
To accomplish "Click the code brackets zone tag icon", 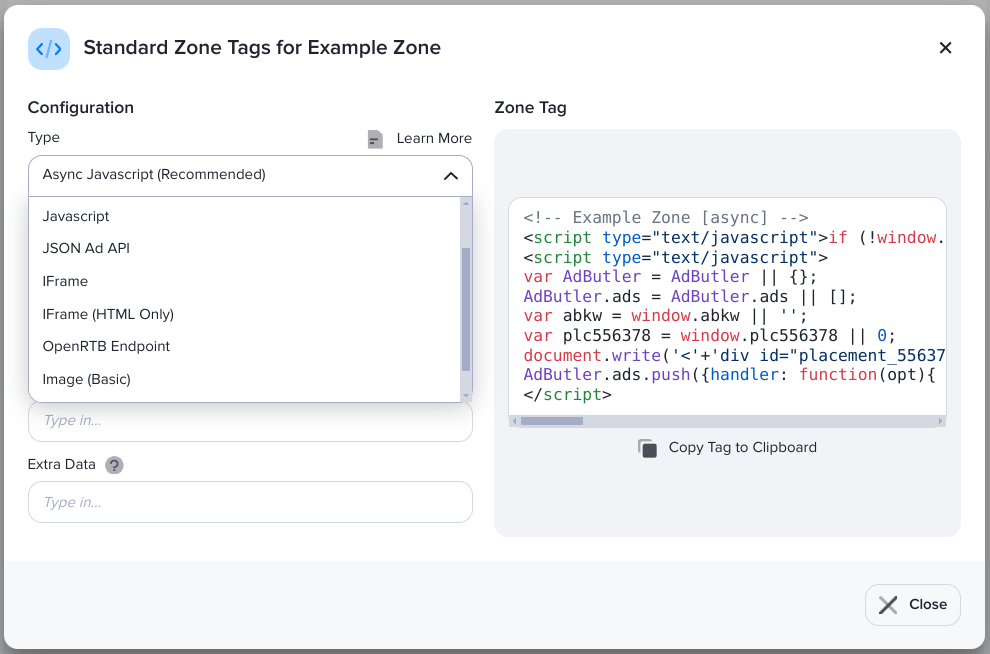I will (49, 49).
